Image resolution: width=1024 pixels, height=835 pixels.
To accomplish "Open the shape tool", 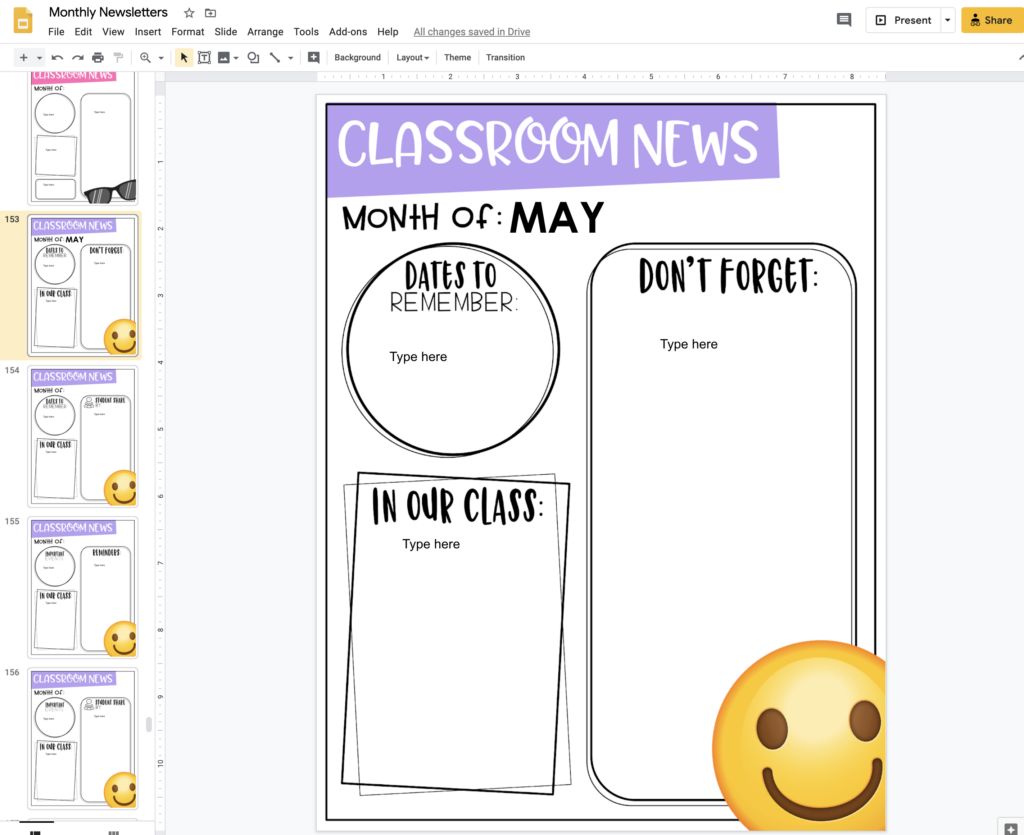I will (x=253, y=57).
